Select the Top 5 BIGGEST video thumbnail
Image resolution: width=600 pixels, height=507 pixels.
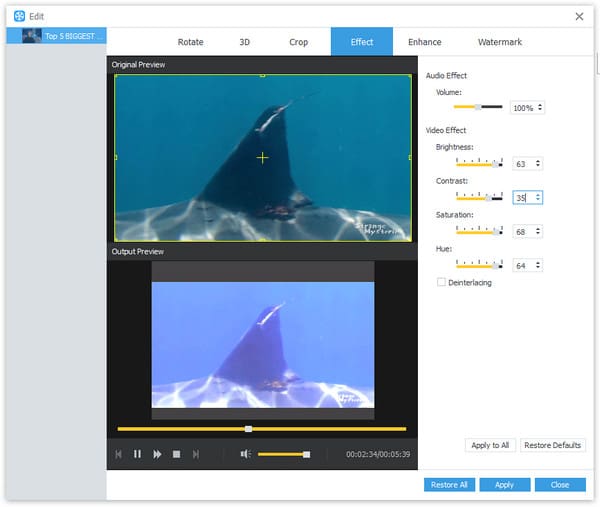(32, 36)
